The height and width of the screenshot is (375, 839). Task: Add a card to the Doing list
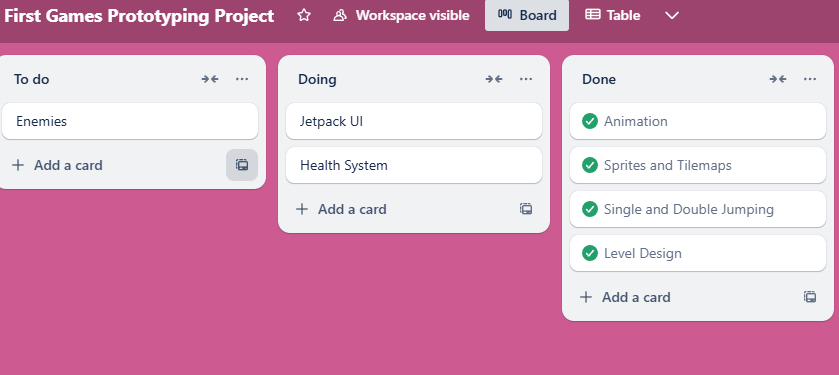click(x=342, y=209)
